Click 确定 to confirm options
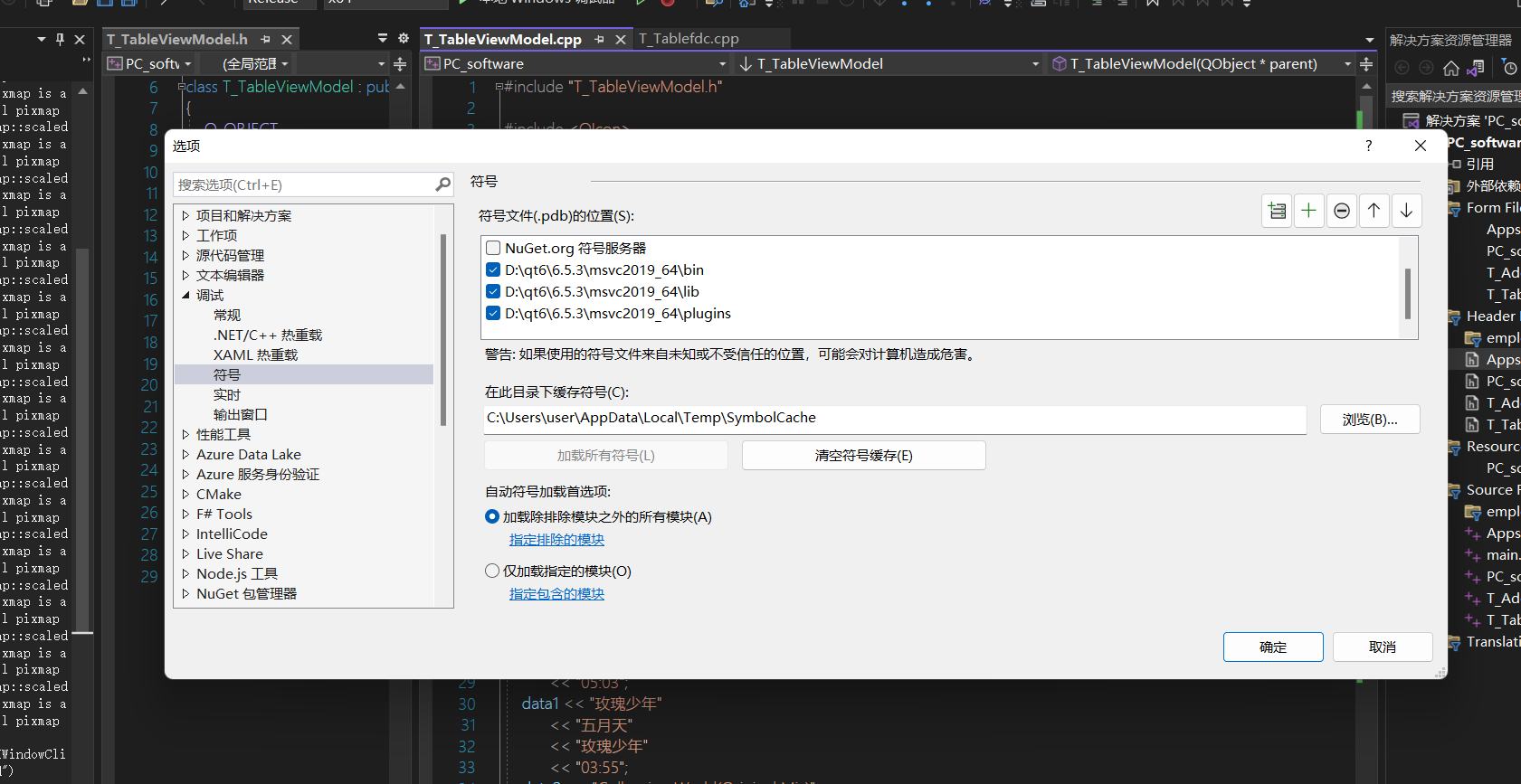The width and height of the screenshot is (1521, 784). [1273, 647]
